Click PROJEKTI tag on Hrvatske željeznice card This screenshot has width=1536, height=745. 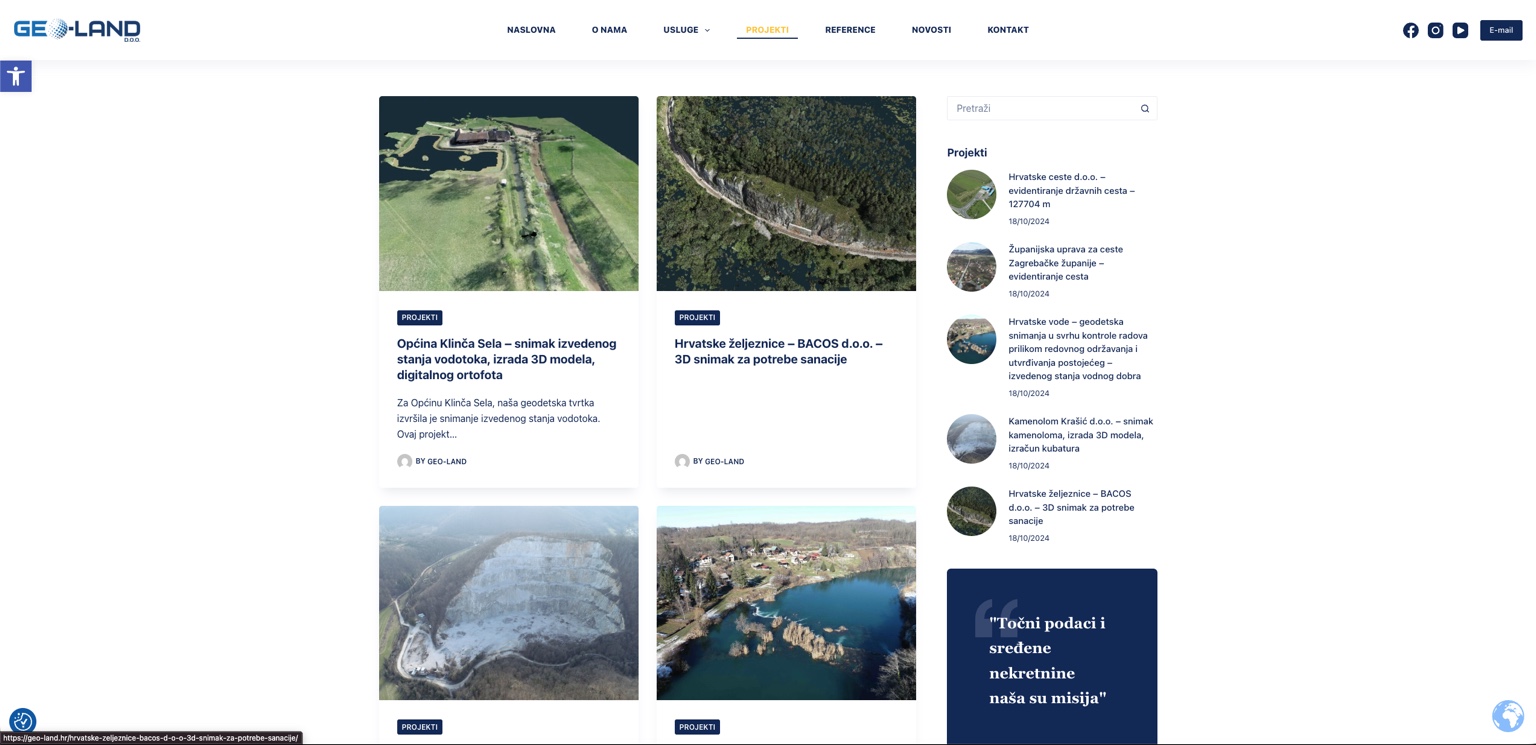[697, 317]
